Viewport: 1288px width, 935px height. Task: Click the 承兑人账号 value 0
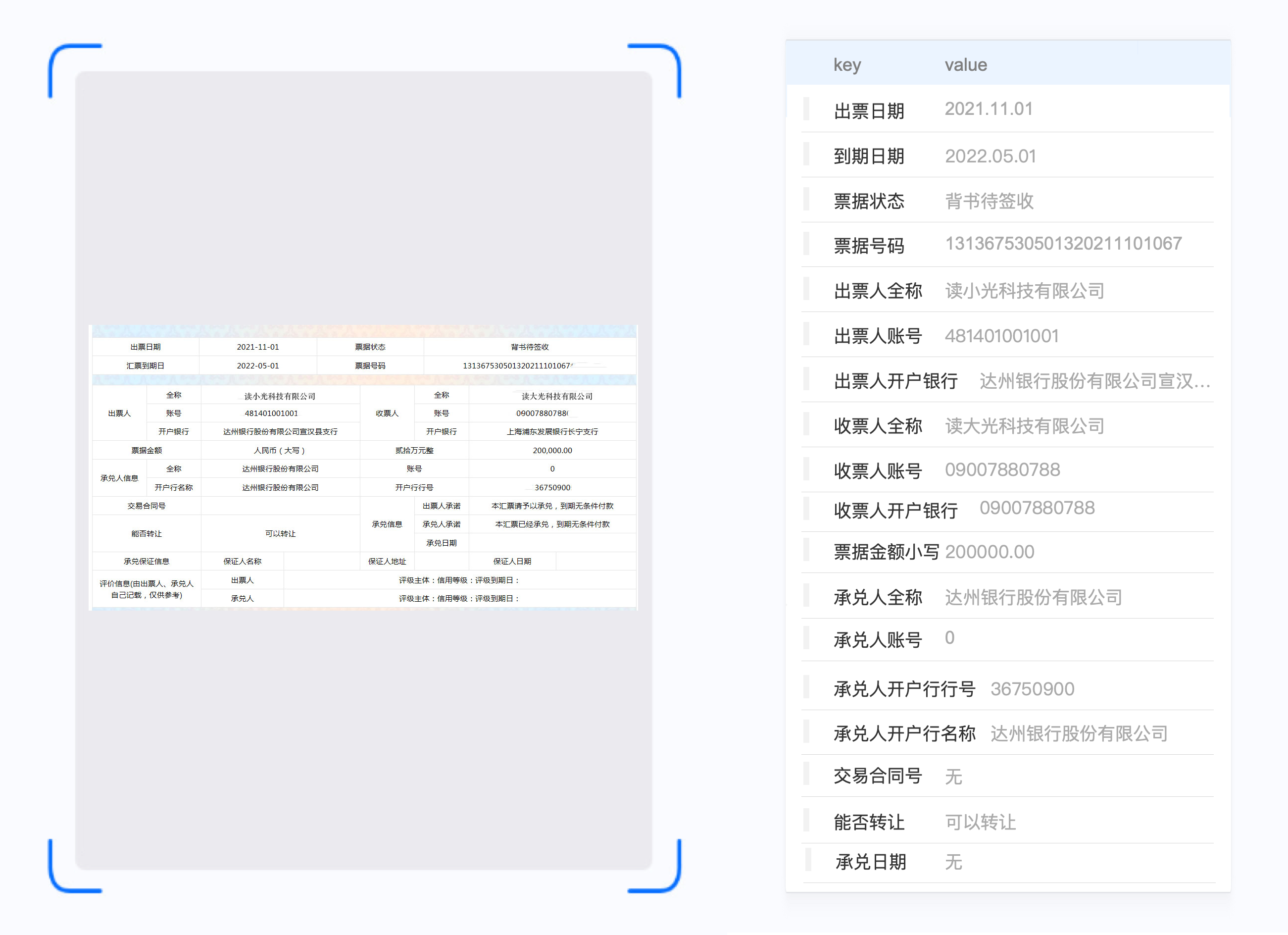point(949,638)
